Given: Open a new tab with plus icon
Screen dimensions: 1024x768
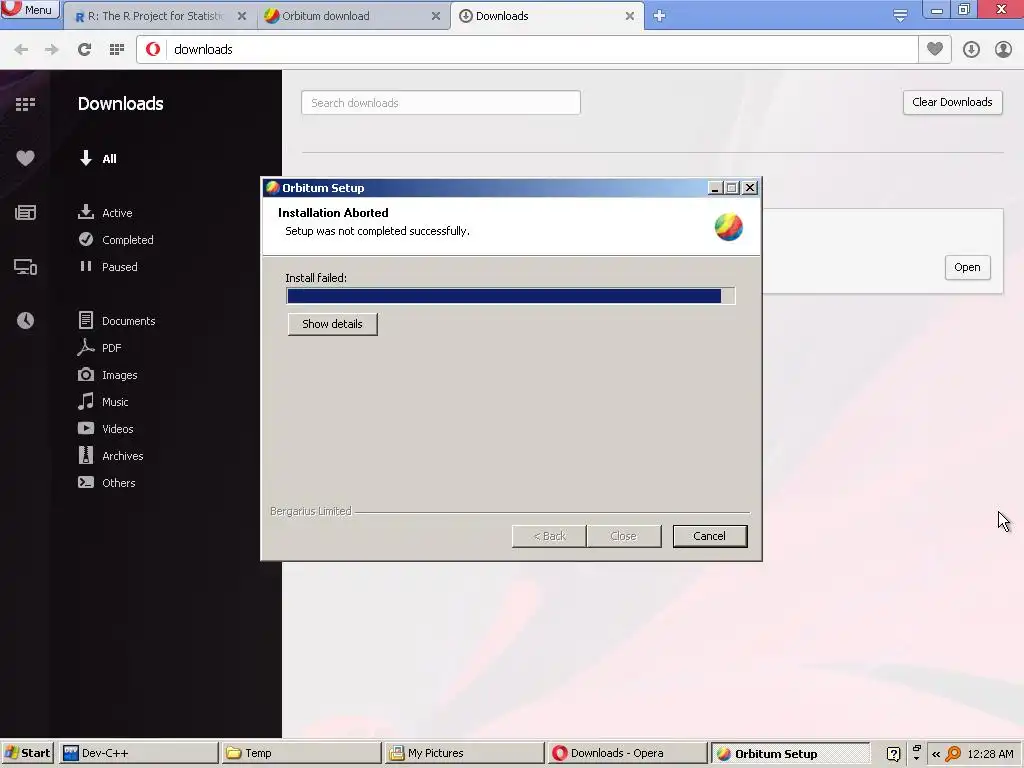Looking at the screenshot, I should [x=660, y=16].
